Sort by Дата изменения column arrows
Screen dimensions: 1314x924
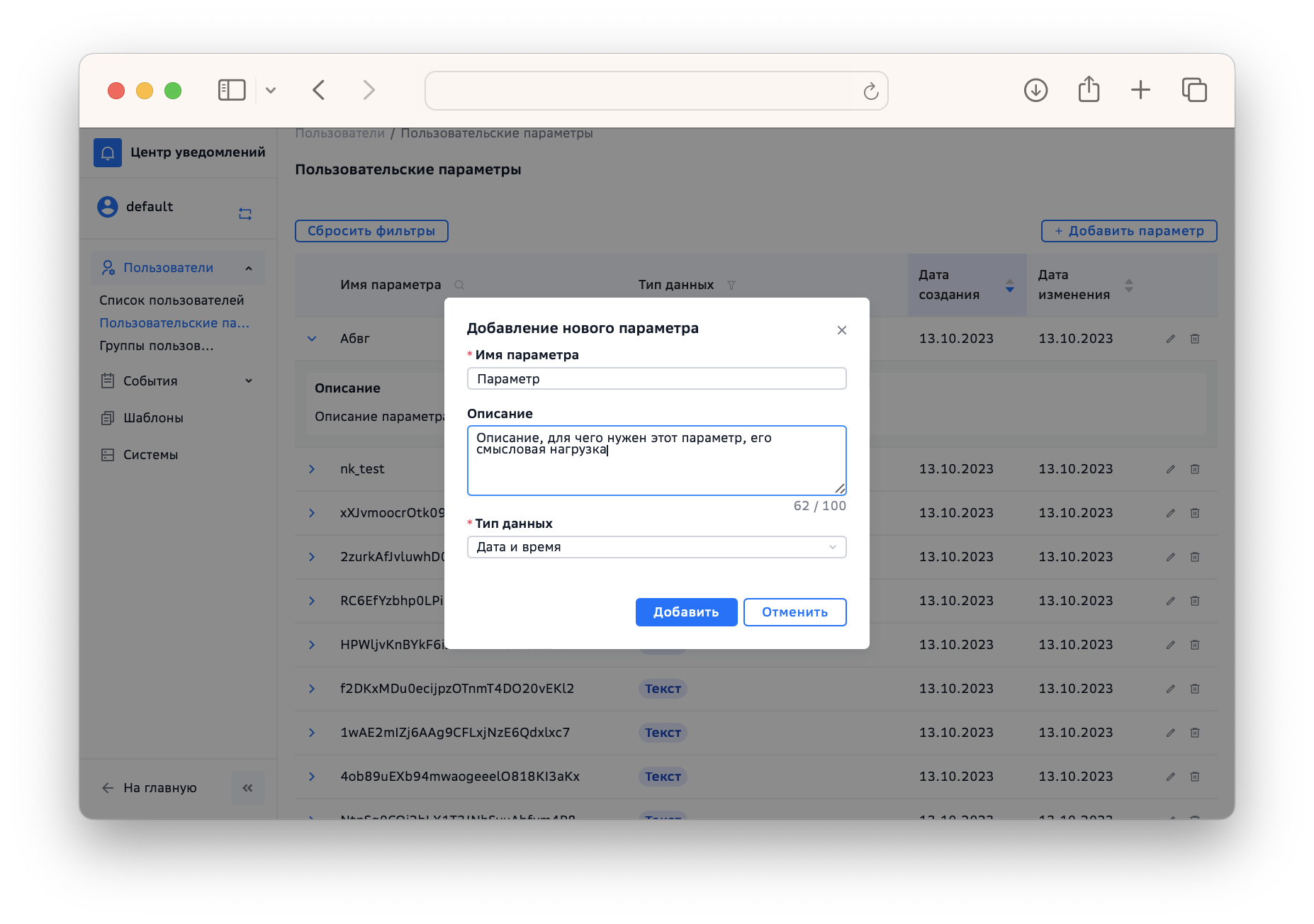[x=1129, y=286]
